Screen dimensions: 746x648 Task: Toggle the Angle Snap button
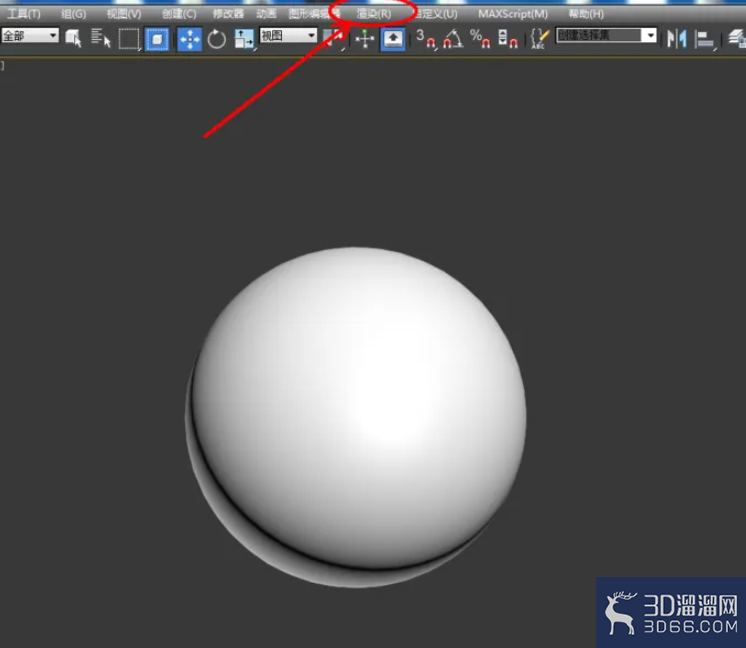[453, 39]
